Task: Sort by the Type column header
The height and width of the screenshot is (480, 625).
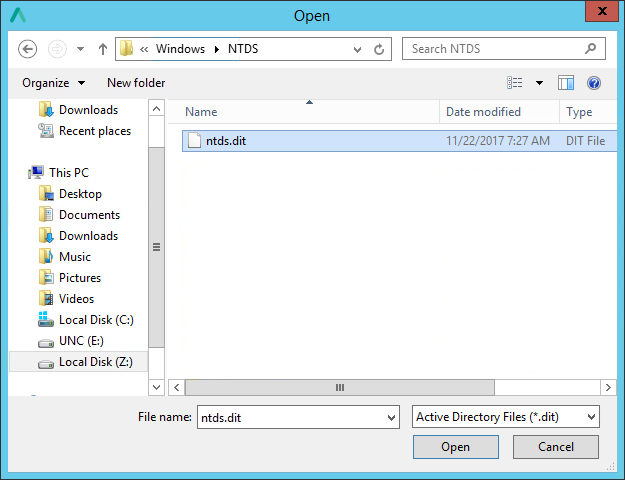Action: tap(588, 112)
